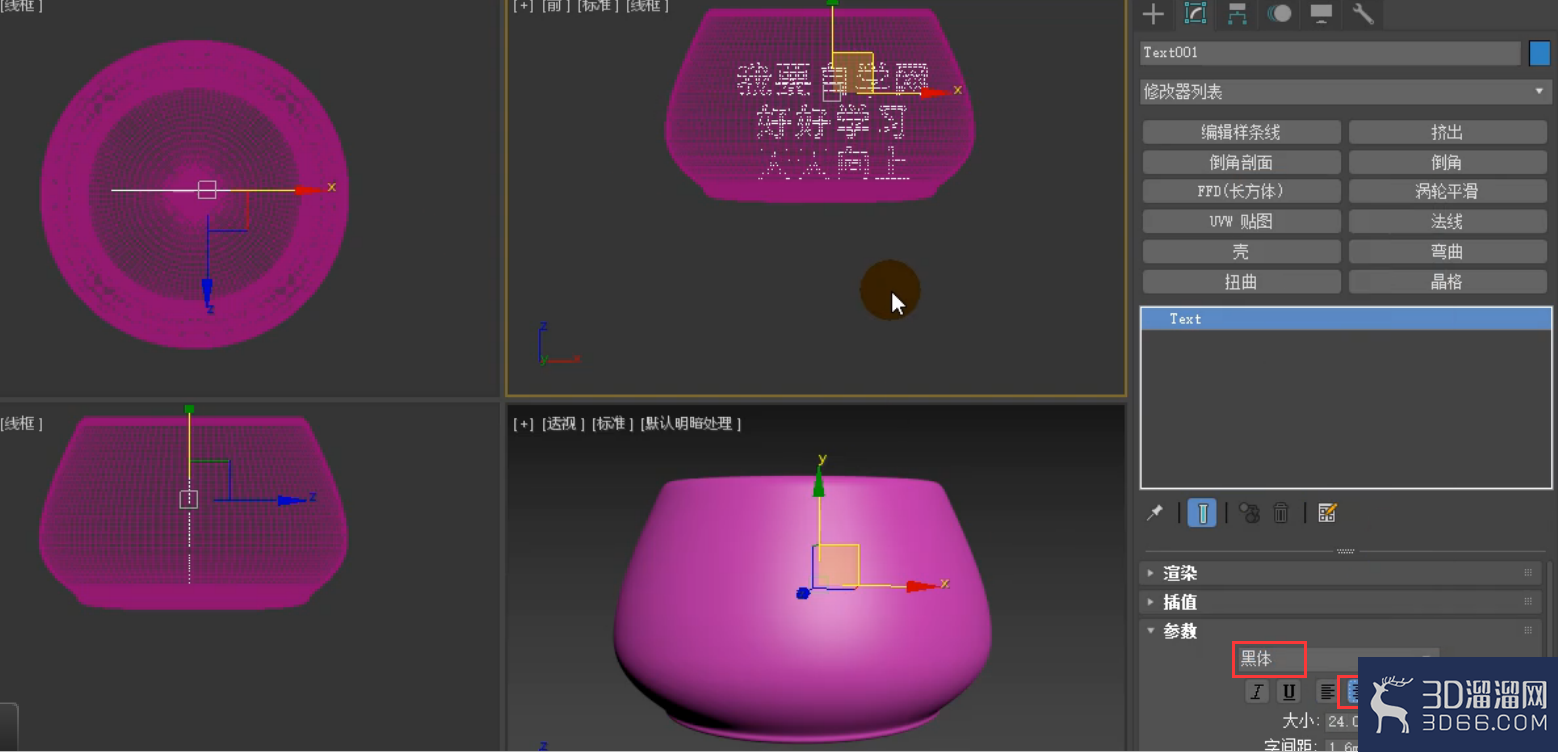1558x752 pixels.
Task: Apply the 挤出 extrude modifier button
Action: 1447,132
